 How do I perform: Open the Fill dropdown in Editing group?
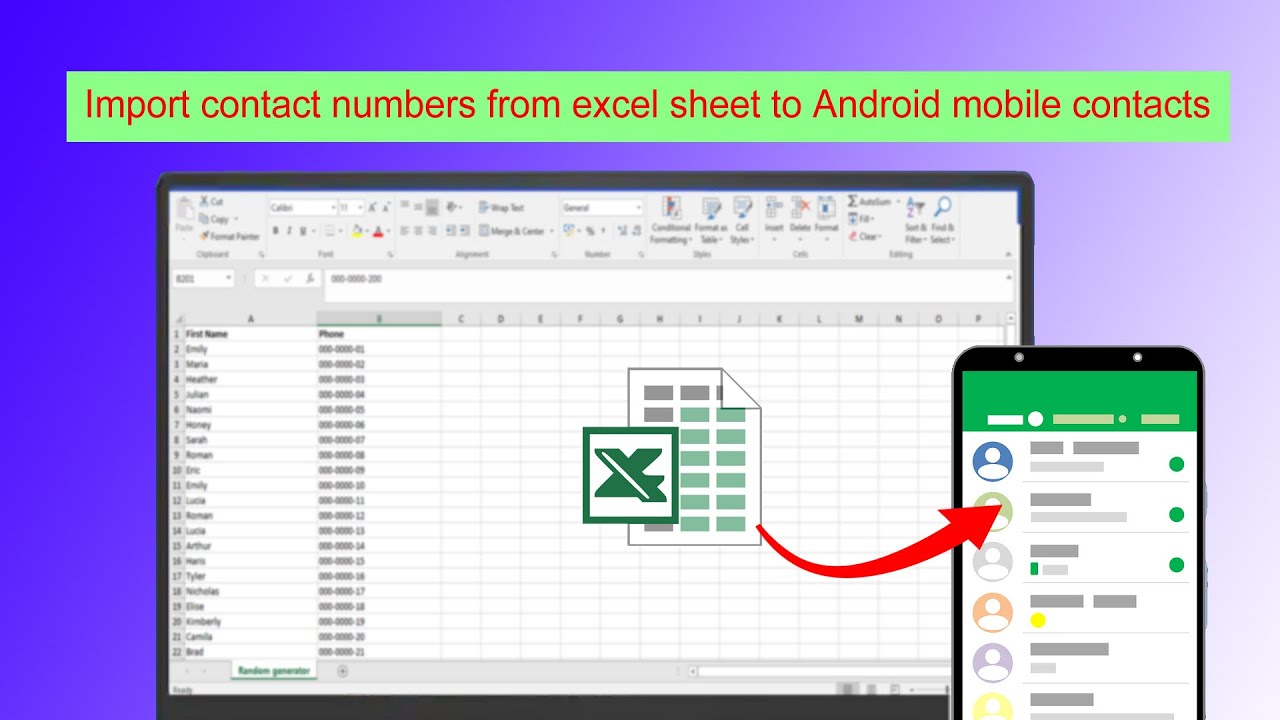861,219
